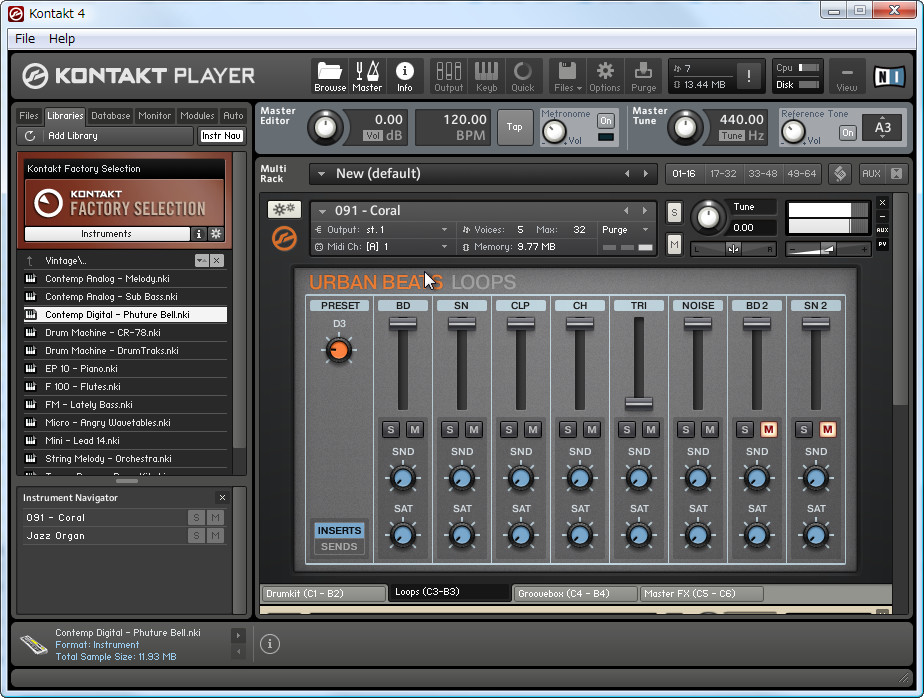
Task: Open the Options gear icon
Action: point(605,75)
